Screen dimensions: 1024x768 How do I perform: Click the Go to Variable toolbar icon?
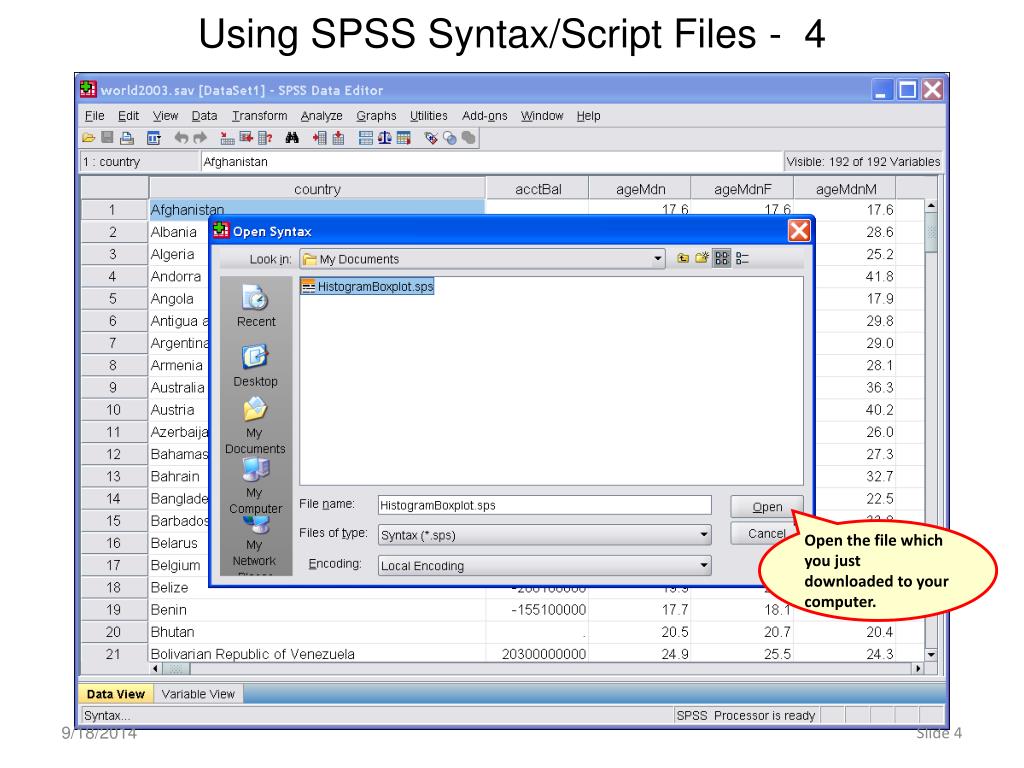[246, 138]
